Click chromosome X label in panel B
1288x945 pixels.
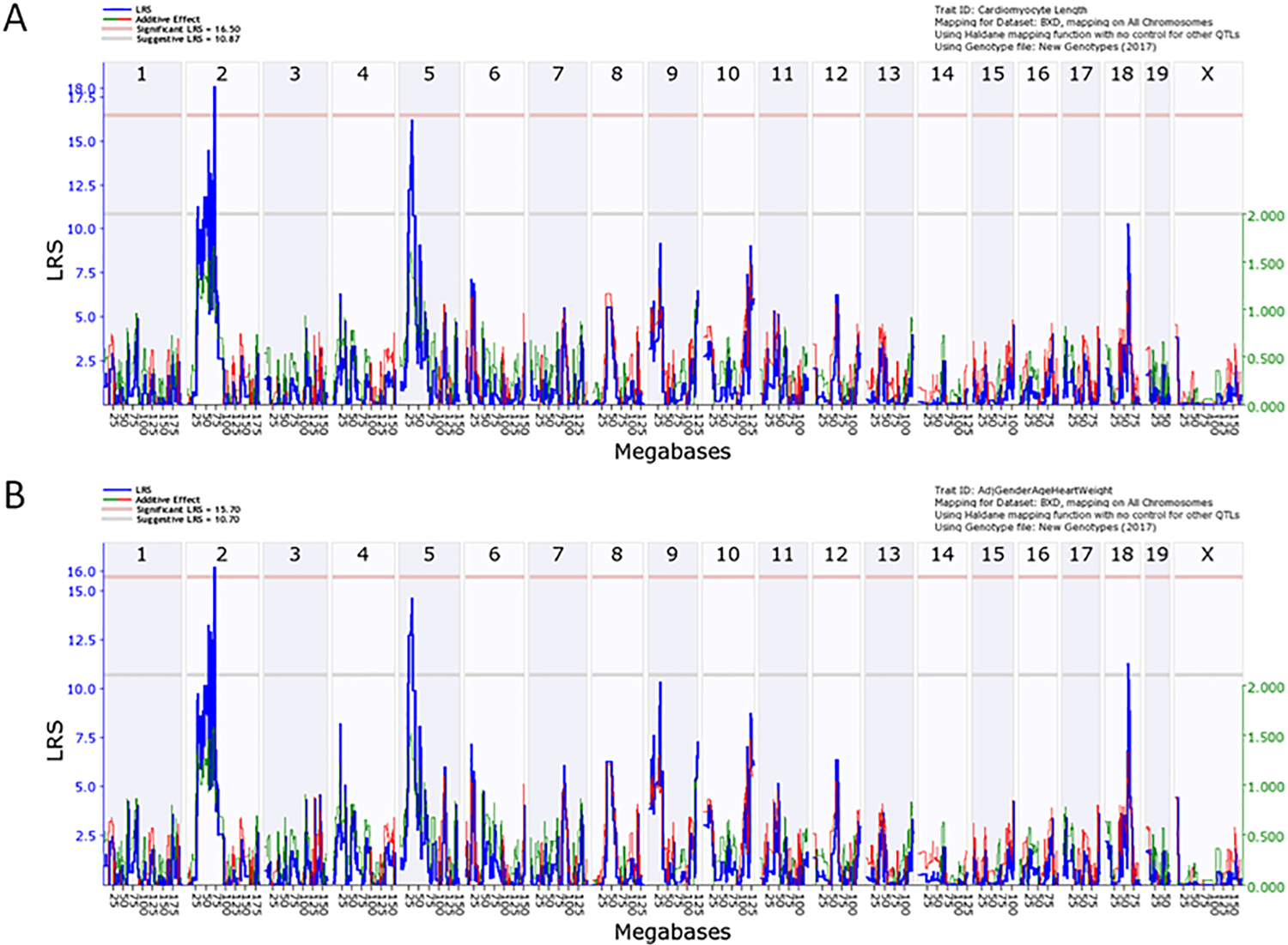(1207, 554)
